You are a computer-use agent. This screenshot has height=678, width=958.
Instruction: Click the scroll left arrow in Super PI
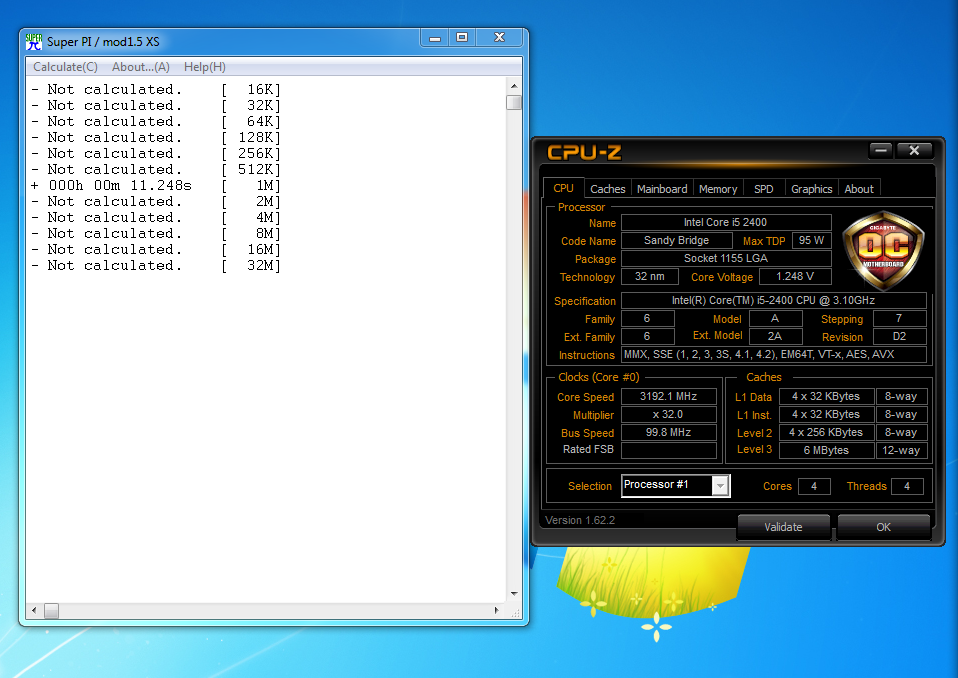tap(34, 610)
